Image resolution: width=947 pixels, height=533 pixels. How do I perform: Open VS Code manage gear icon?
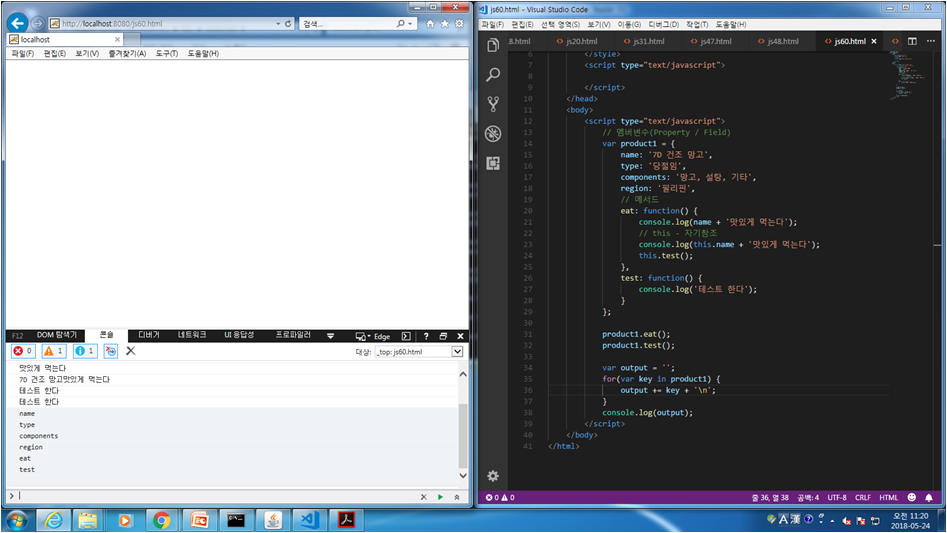point(493,476)
